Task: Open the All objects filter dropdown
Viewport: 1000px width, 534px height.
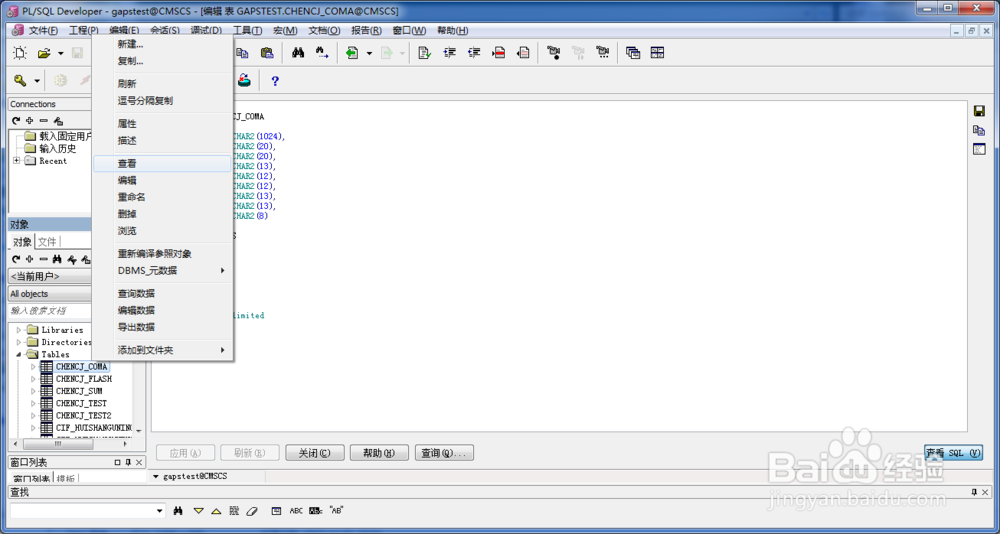Action: 50,294
